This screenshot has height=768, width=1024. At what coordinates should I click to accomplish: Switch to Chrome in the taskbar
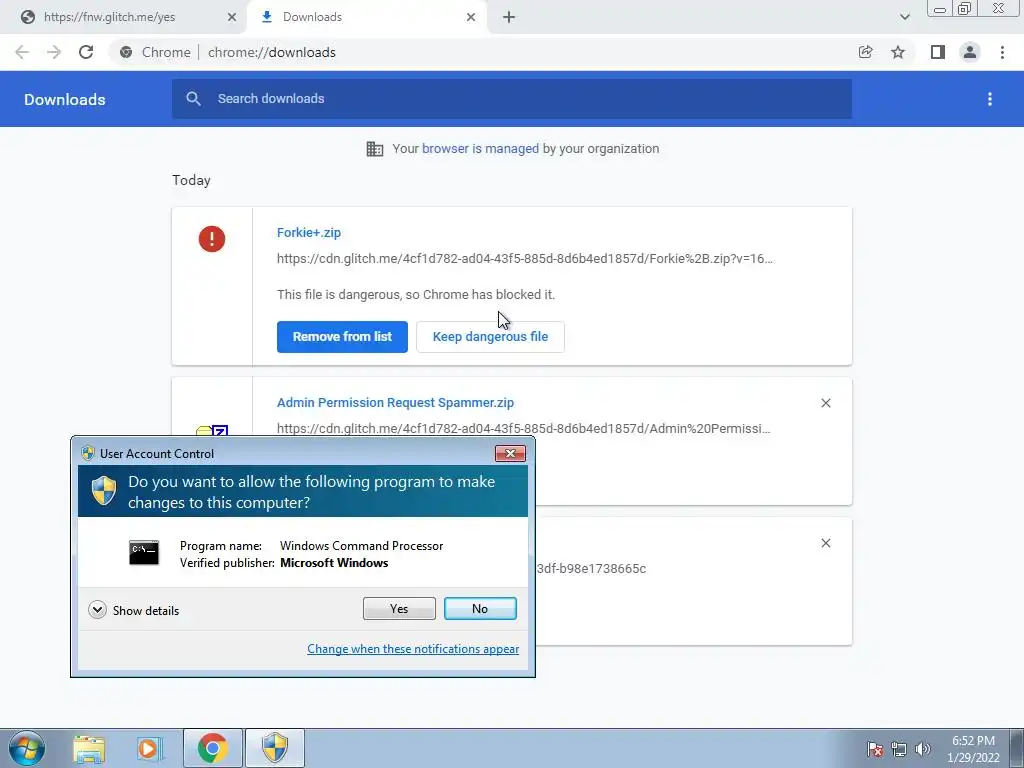212,748
